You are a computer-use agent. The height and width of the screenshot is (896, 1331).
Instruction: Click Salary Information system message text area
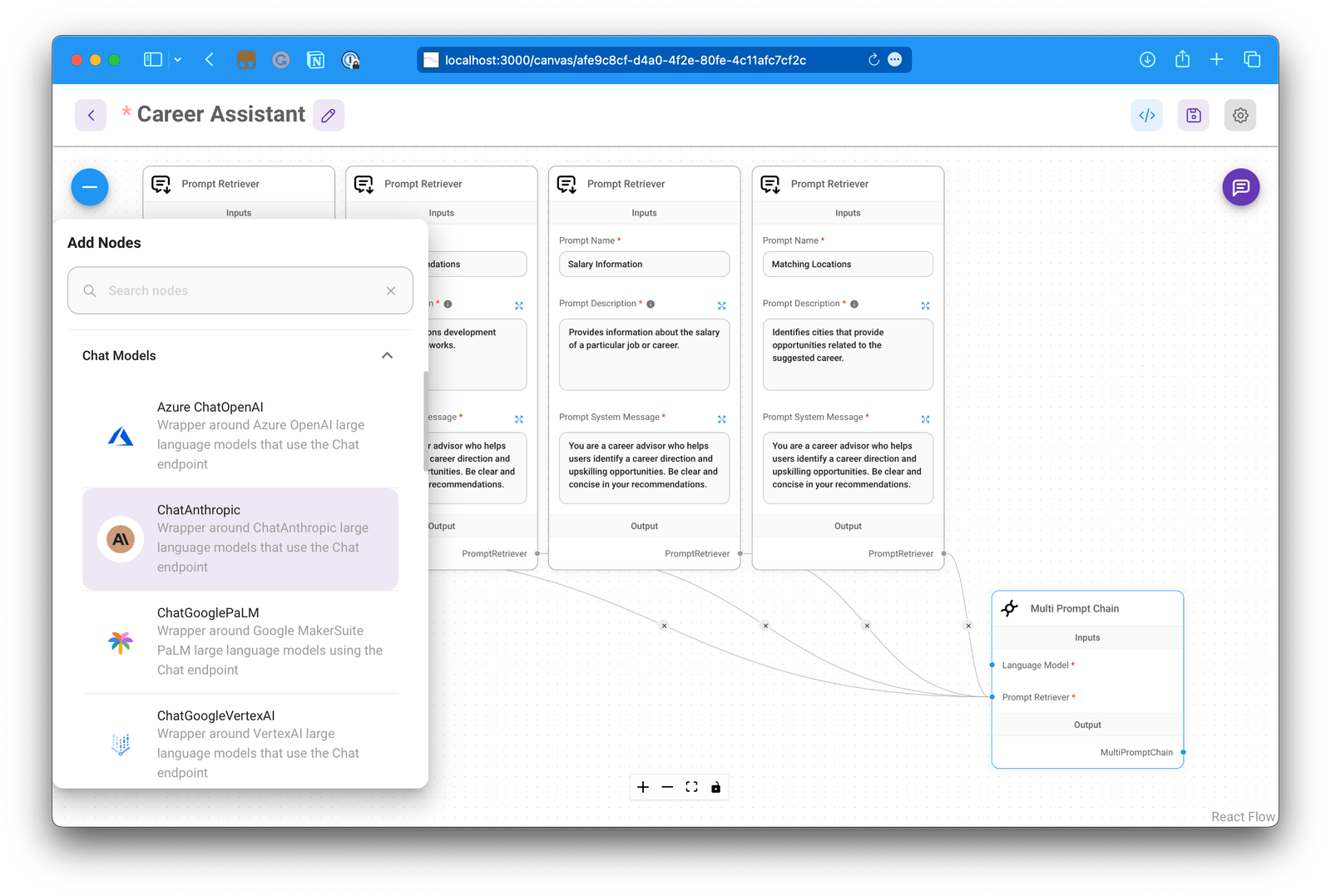pyautogui.click(x=644, y=468)
